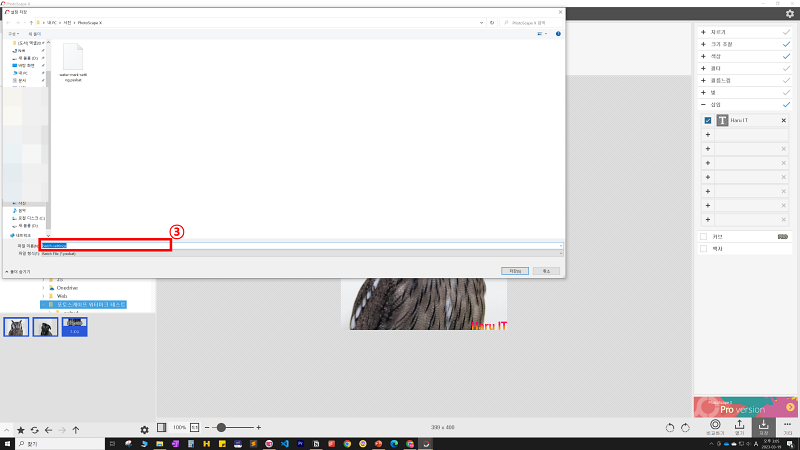This screenshot has height=450, width=800.
Task: Zoom in with the plus icon
Action: coord(259,428)
